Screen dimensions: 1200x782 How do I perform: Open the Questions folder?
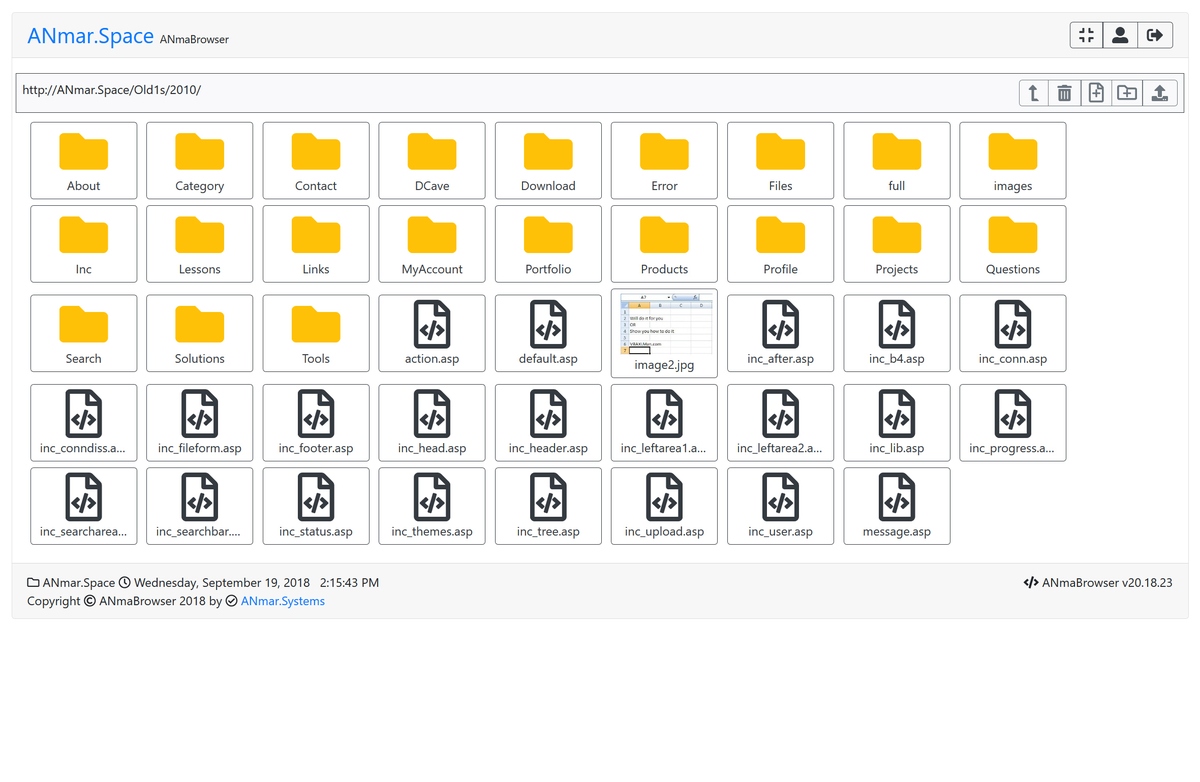pyautogui.click(x=1012, y=244)
